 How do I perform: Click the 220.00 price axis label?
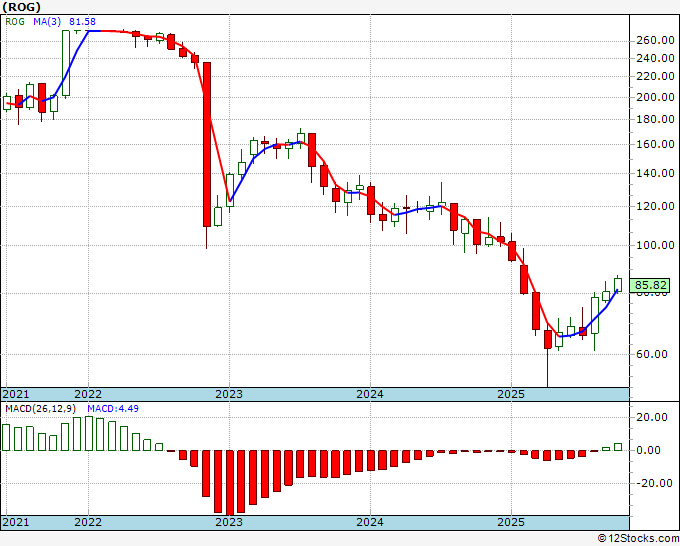pyautogui.click(x=655, y=76)
